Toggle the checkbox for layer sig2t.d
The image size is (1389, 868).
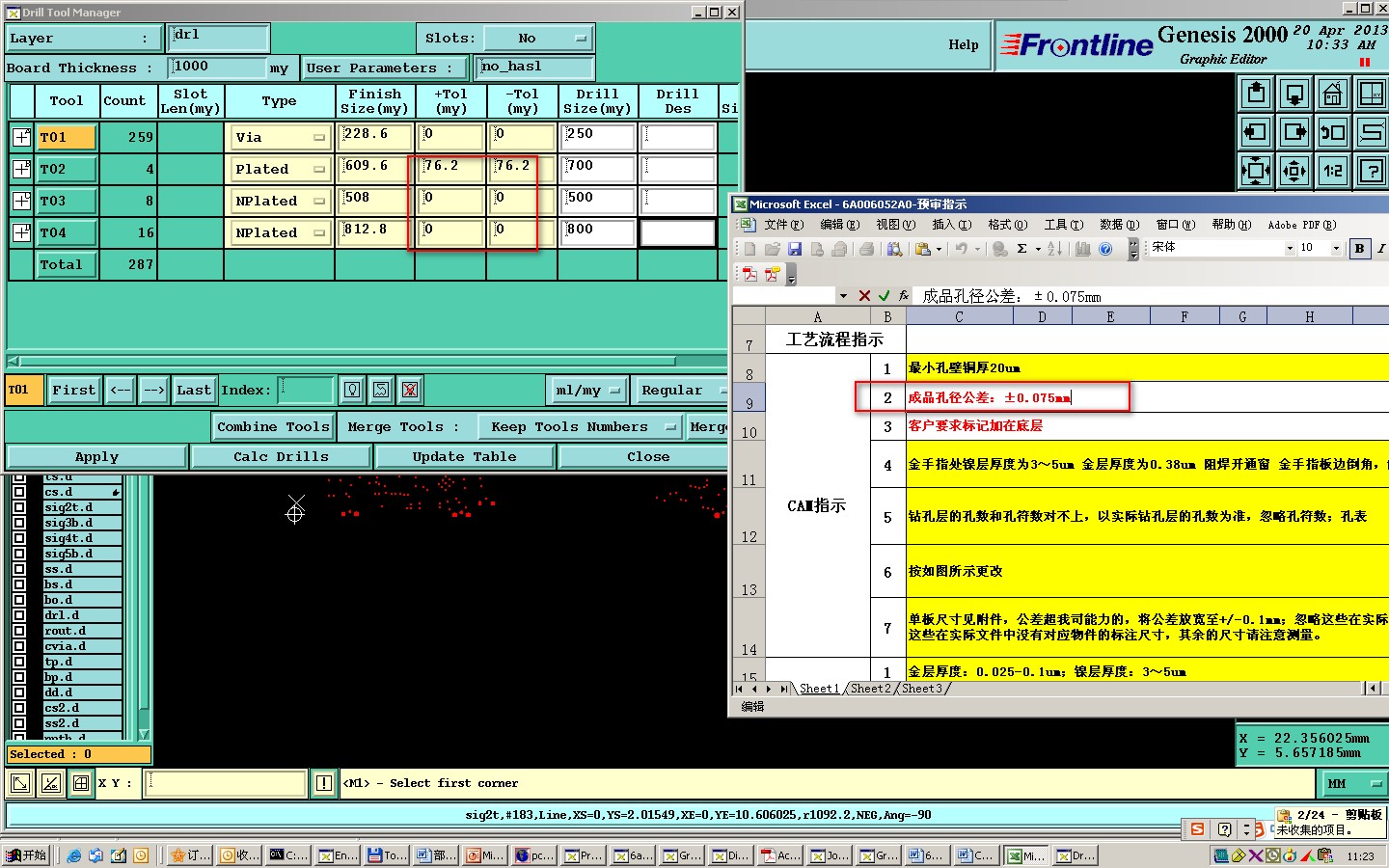click(x=19, y=507)
